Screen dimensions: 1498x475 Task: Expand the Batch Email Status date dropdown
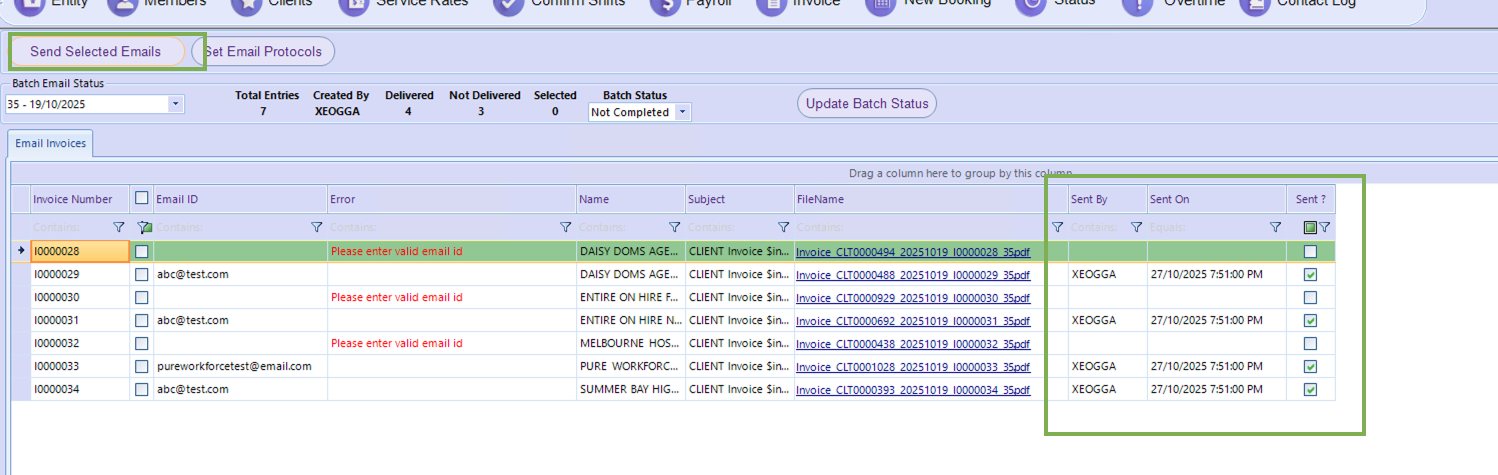coord(176,103)
